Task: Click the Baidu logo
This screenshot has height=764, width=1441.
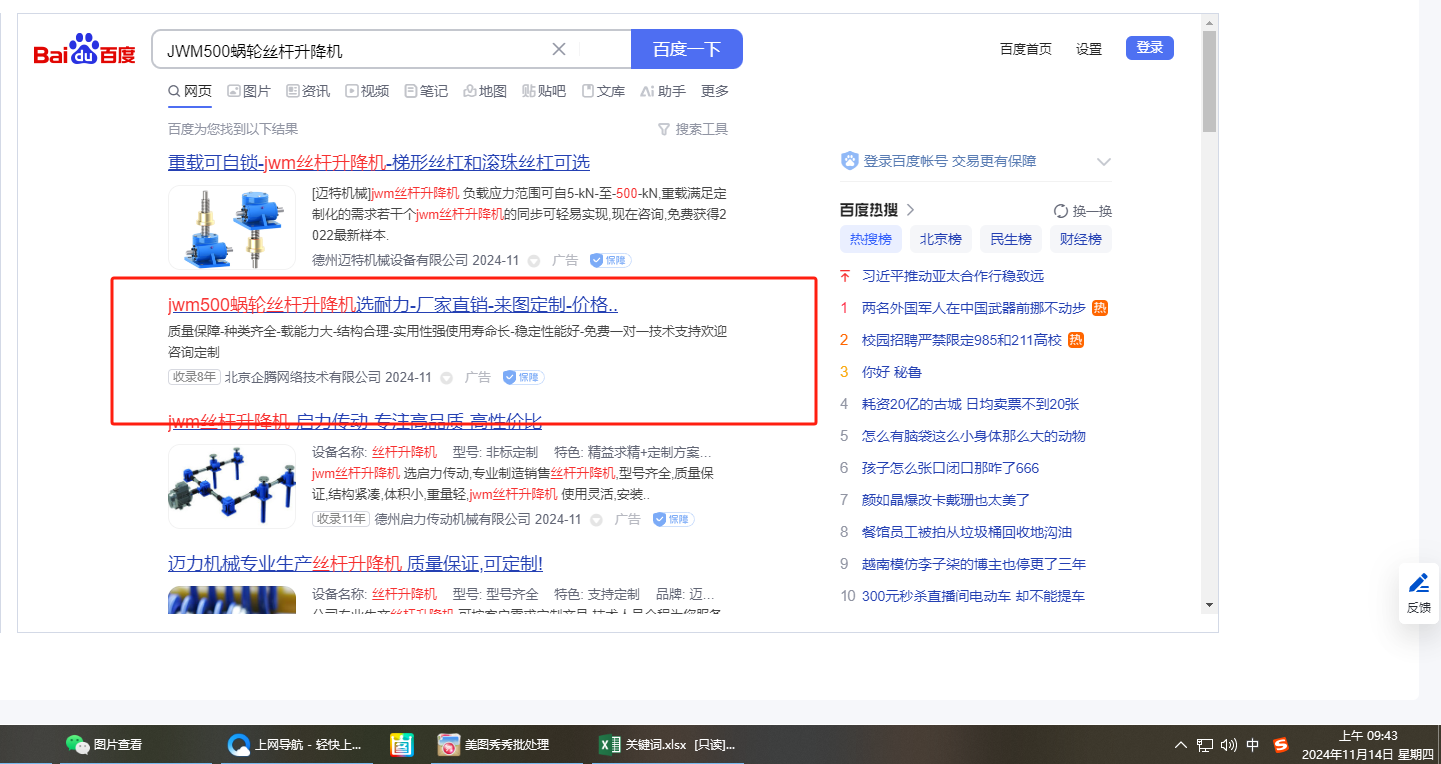Action: tap(84, 51)
